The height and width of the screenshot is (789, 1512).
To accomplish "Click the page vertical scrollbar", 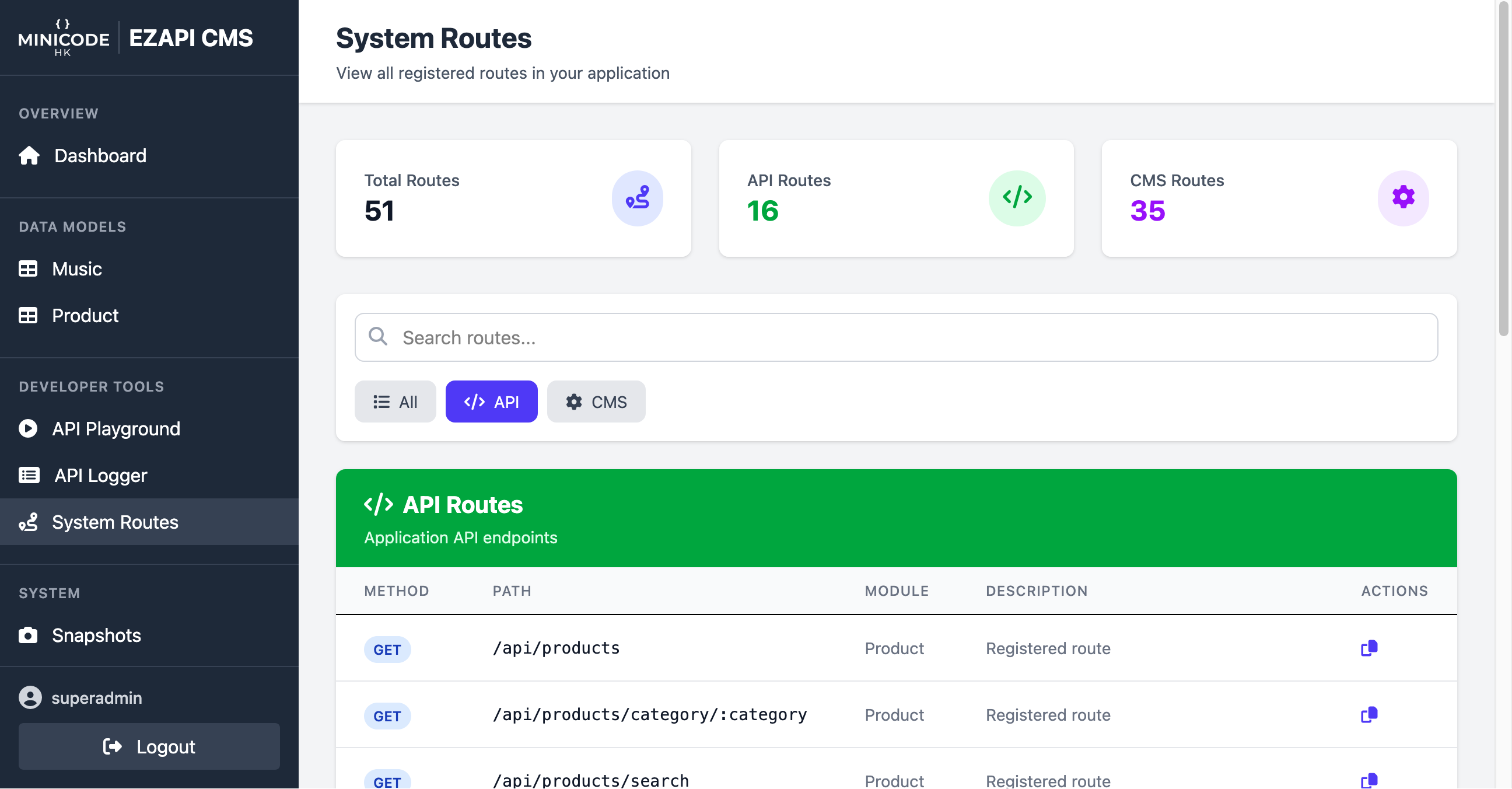I will coord(1503,170).
